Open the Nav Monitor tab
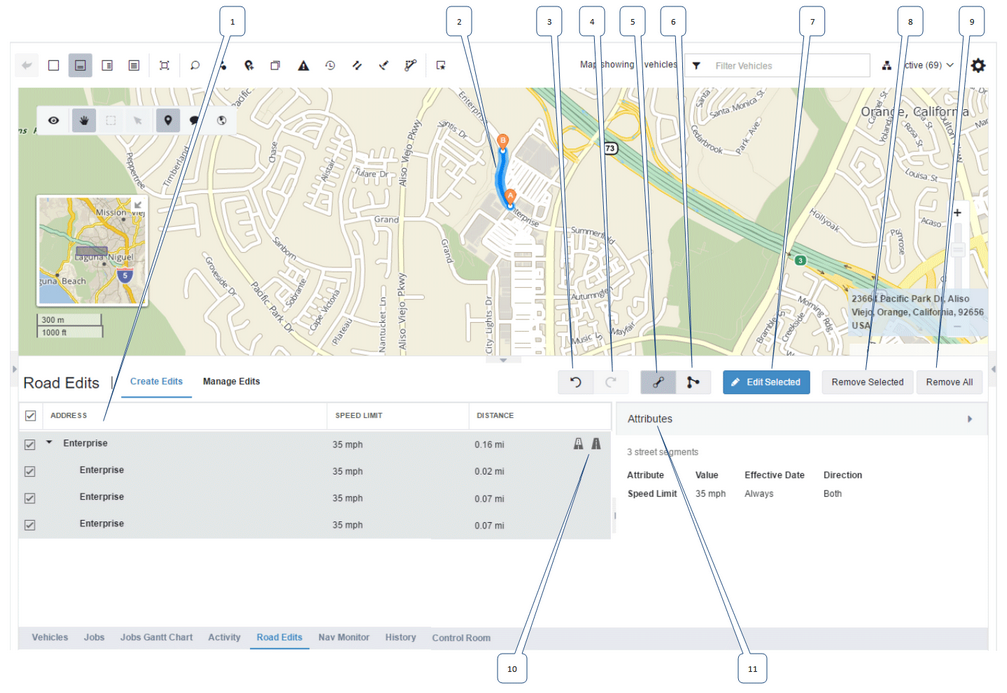The width and height of the screenshot is (1007, 693). (x=344, y=638)
